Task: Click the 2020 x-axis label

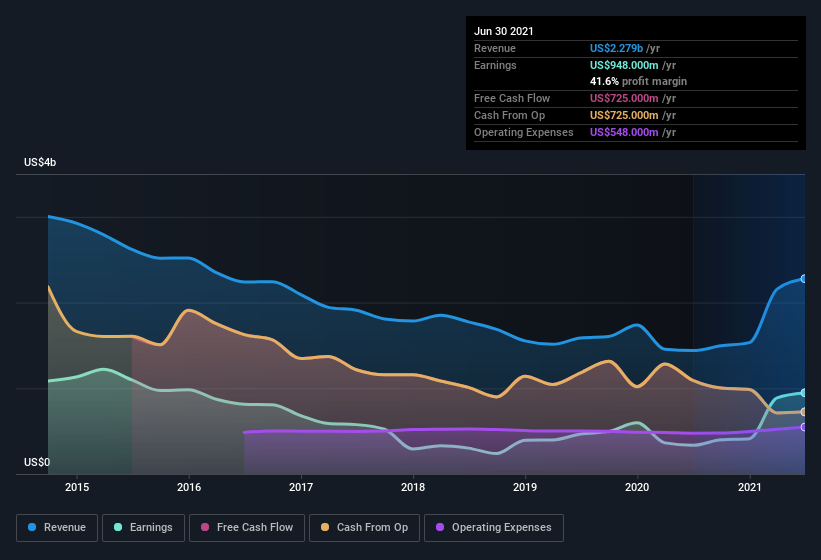Action: (637, 487)
